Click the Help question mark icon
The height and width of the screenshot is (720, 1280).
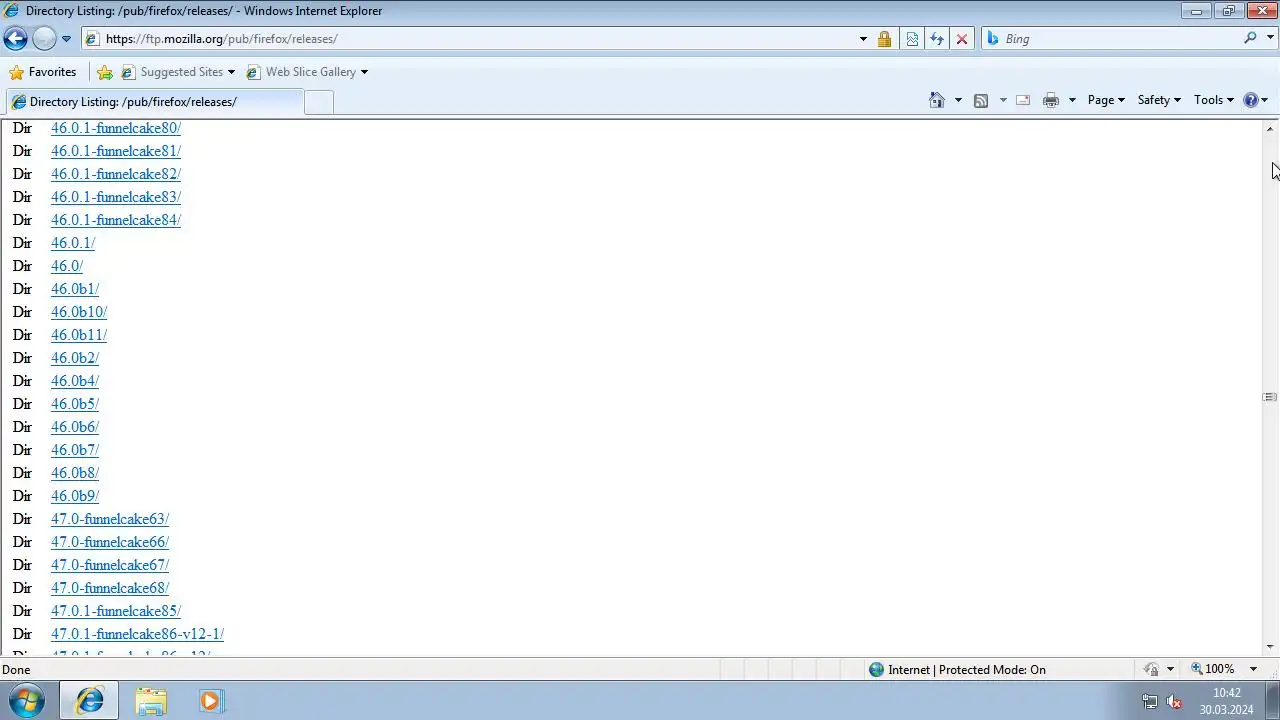(x=1250, y=100)
